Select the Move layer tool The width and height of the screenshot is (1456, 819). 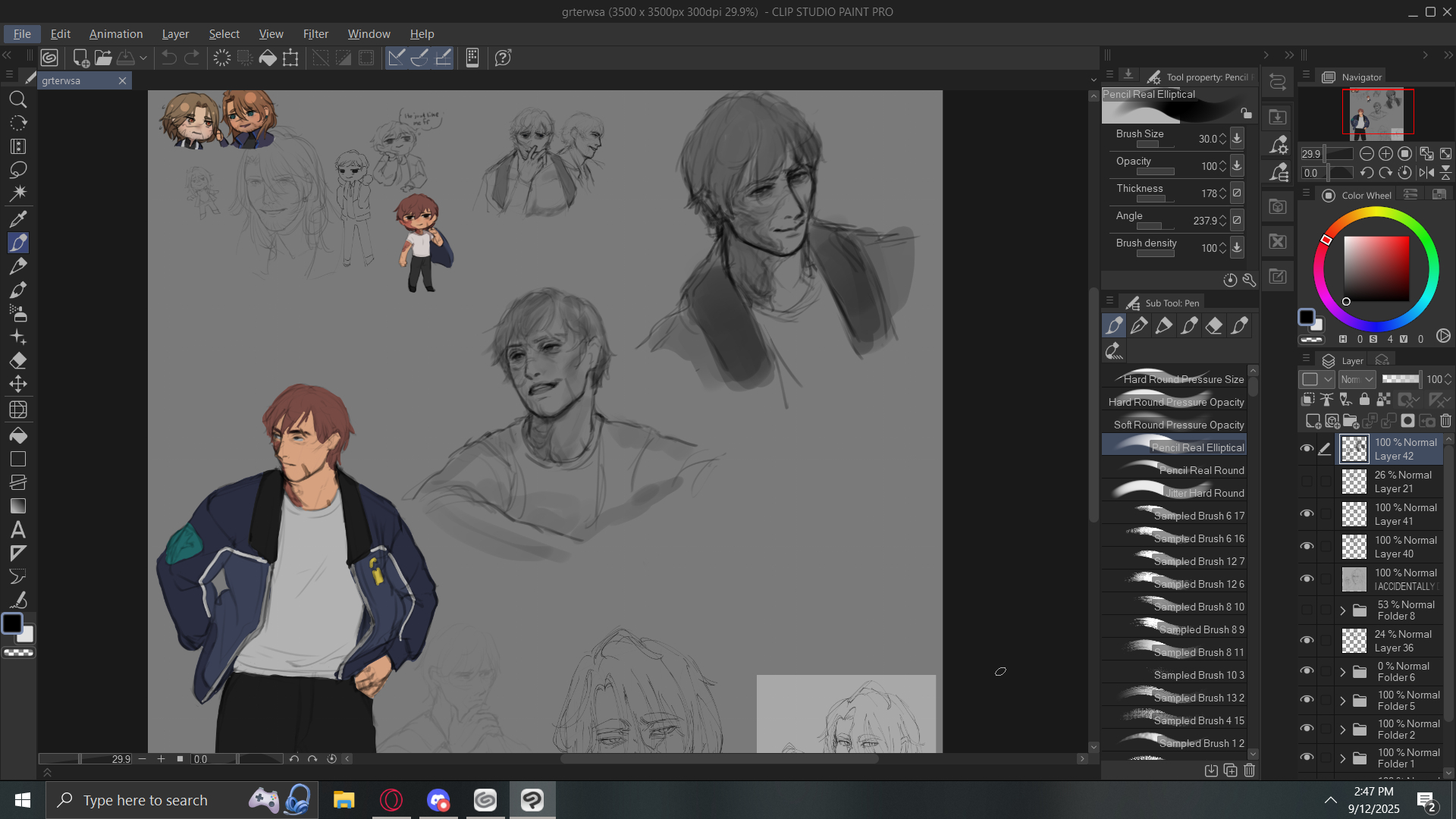(x=18, y=384)
